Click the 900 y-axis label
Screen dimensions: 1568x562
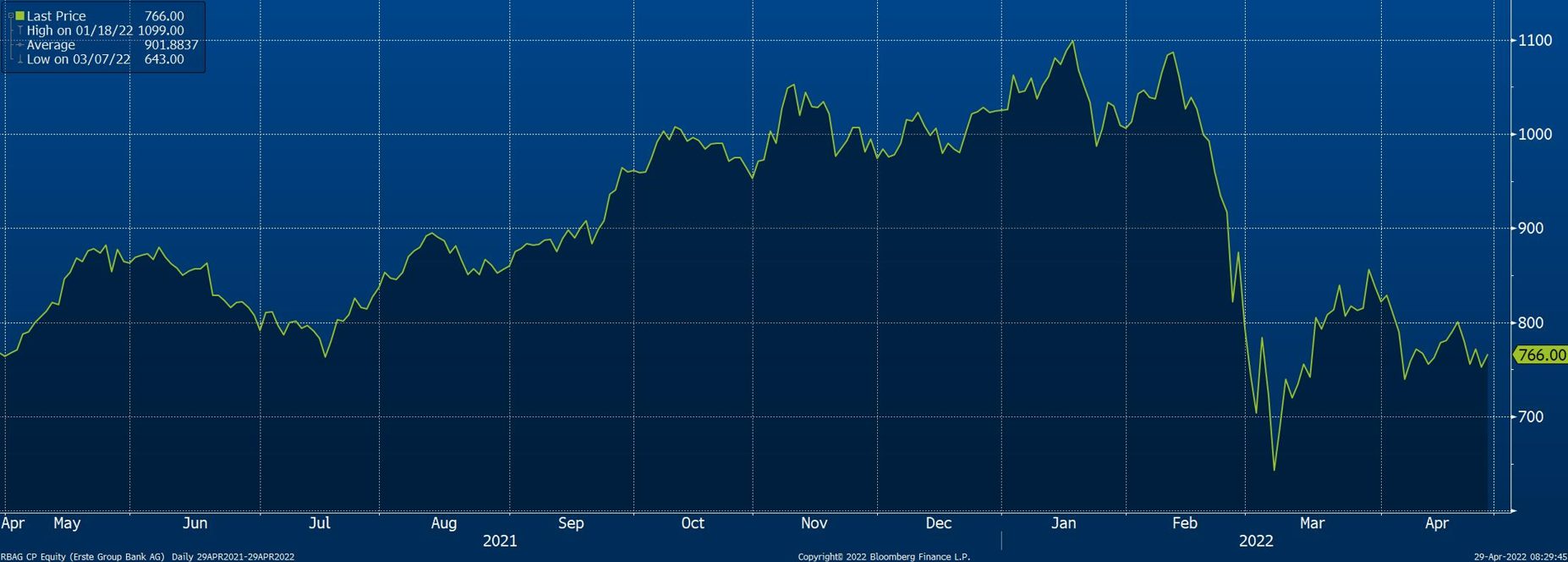pyautogui.click(x=1531, y=229)
